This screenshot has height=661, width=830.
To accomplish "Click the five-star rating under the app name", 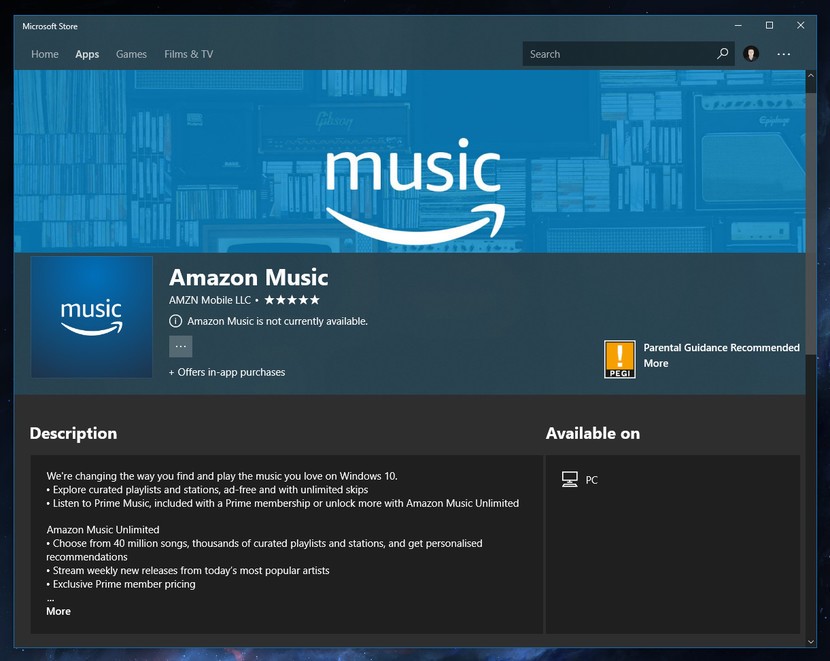I will click(292, 299).
